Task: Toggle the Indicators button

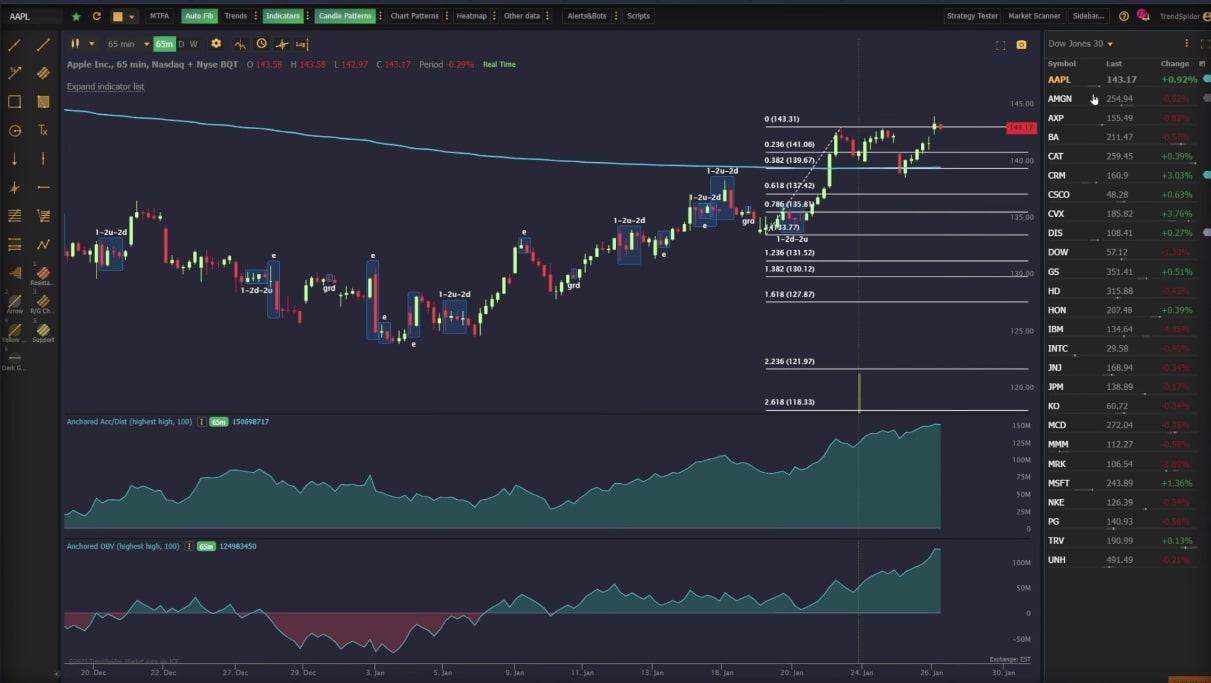Action: coord(282,16)
